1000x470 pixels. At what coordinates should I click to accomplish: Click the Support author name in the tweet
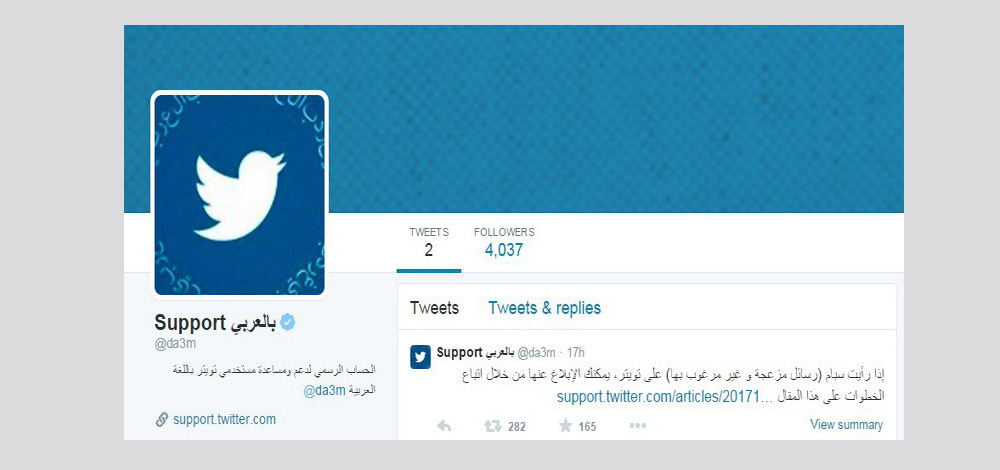[475, 353]
